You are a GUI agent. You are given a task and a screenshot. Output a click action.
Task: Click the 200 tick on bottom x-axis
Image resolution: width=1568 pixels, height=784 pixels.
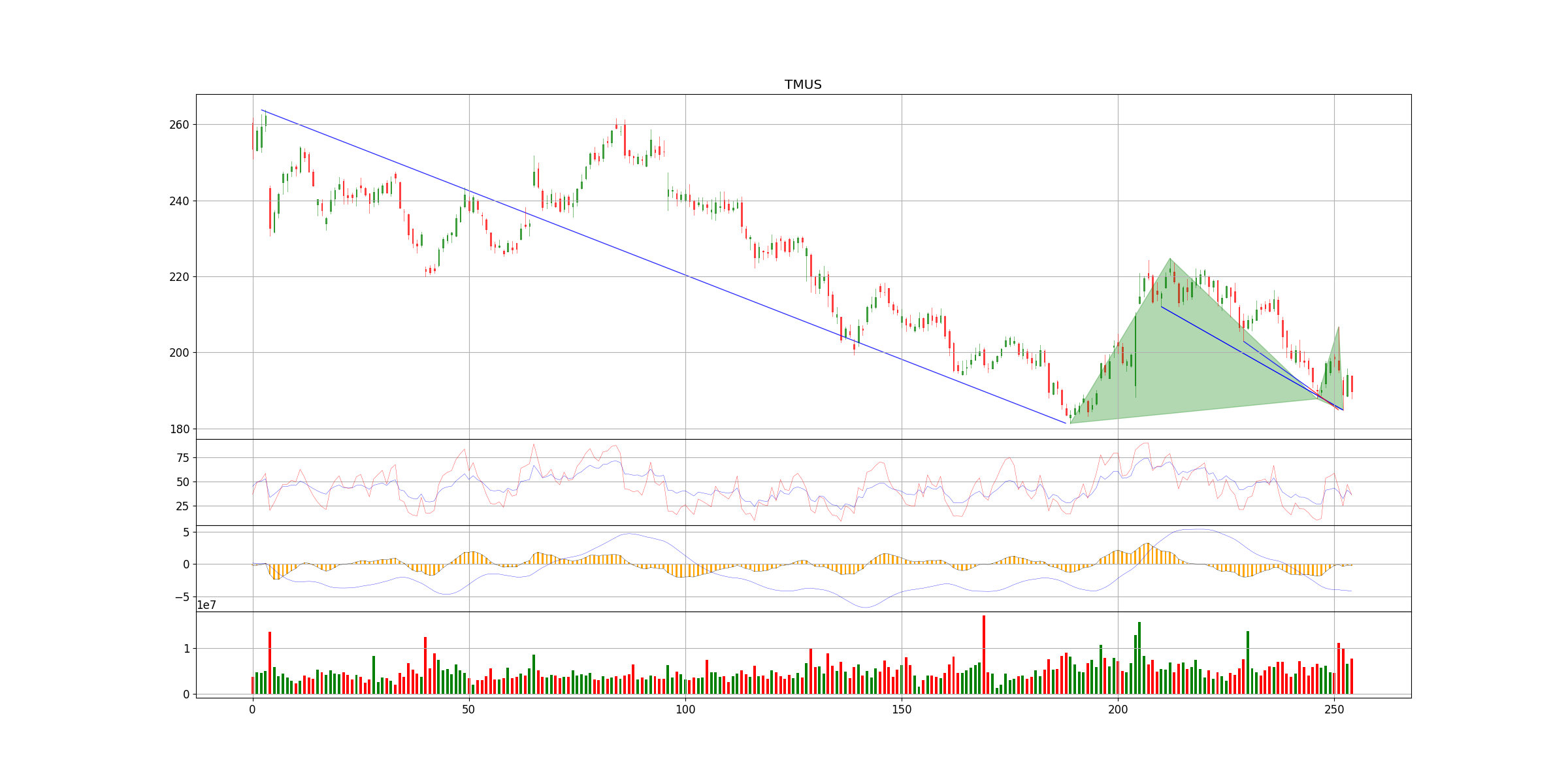(1117, 709)
